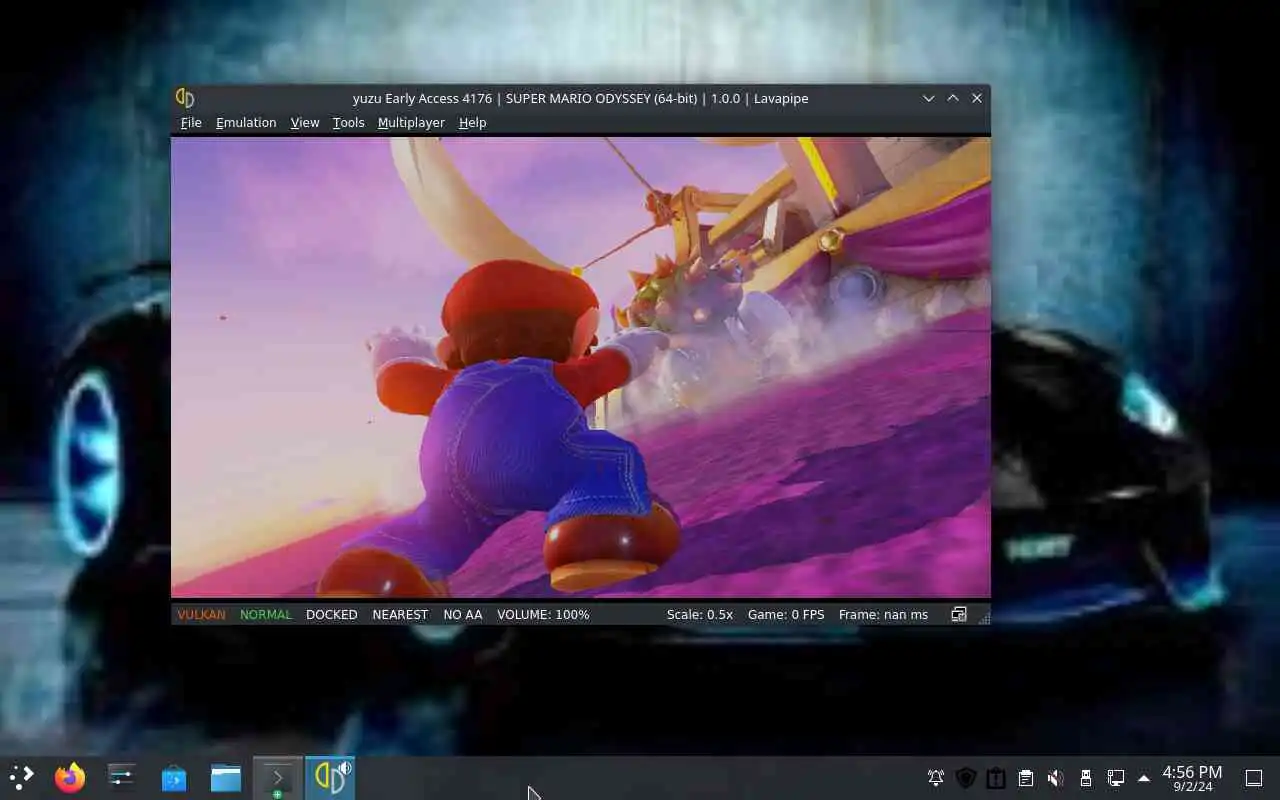Cycle the NEAREST scaling filter button
This screenshot has width=1280, height=800.
pyautogui.click(x=400, y=614)
